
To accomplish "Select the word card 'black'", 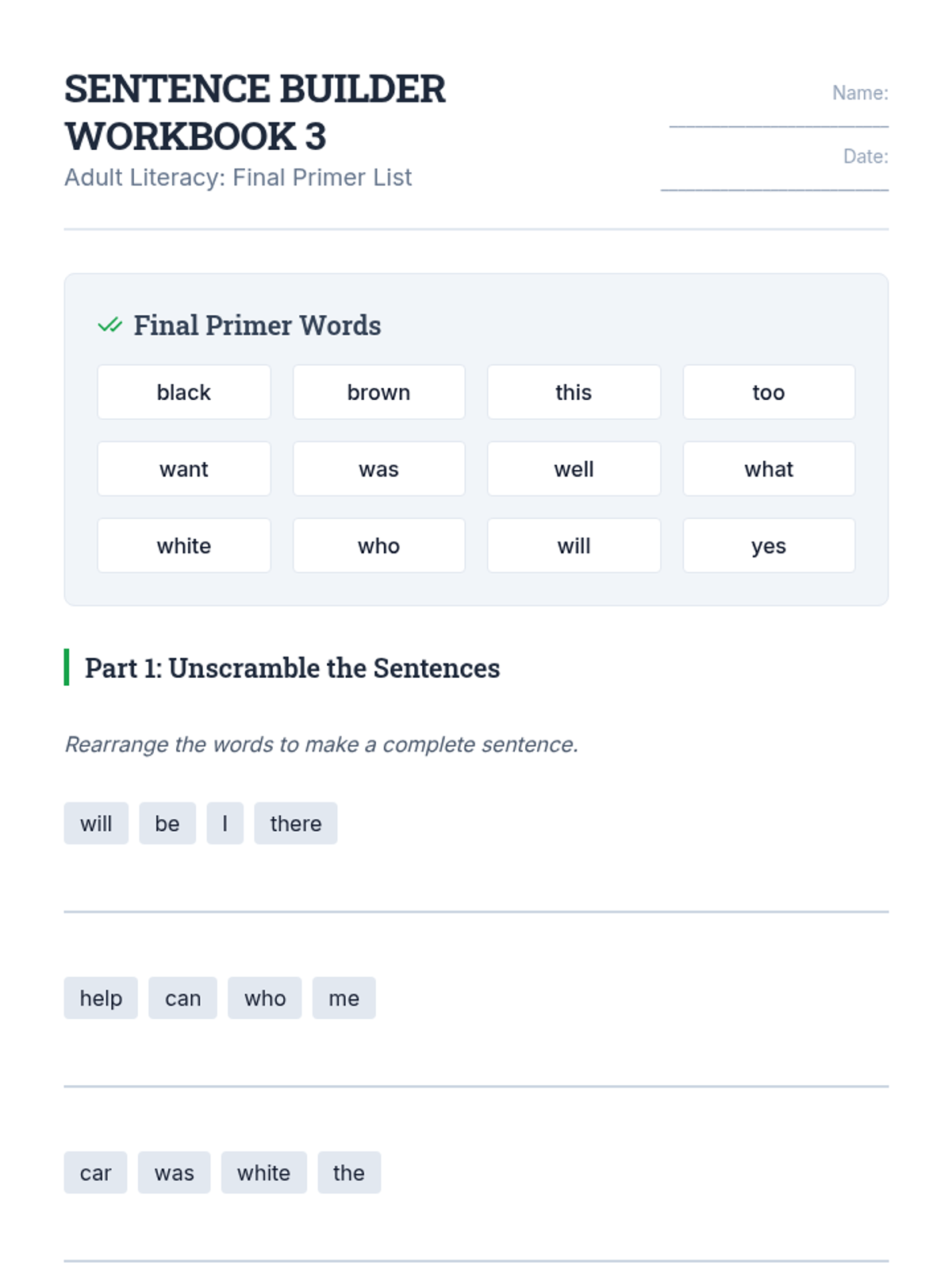I will point(184,392).
